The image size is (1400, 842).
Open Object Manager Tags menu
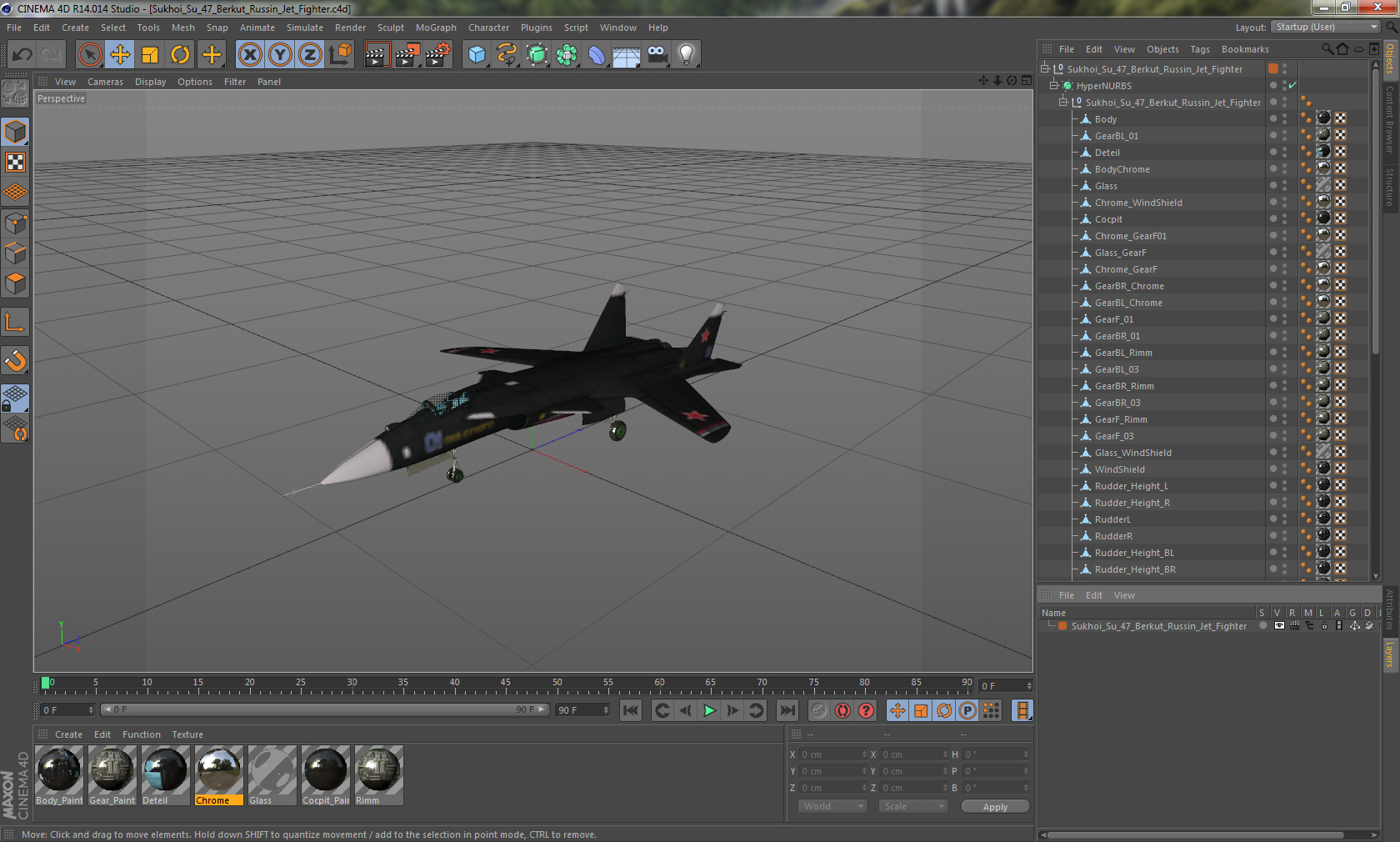[x=1200, y=49]
